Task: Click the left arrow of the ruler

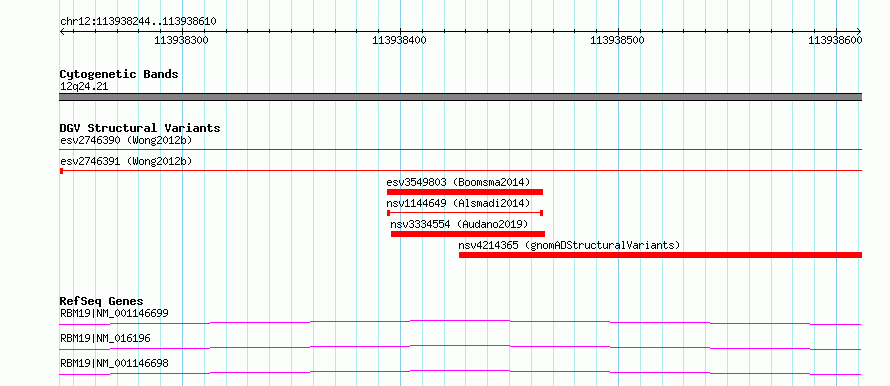Action: click(62, 32)
